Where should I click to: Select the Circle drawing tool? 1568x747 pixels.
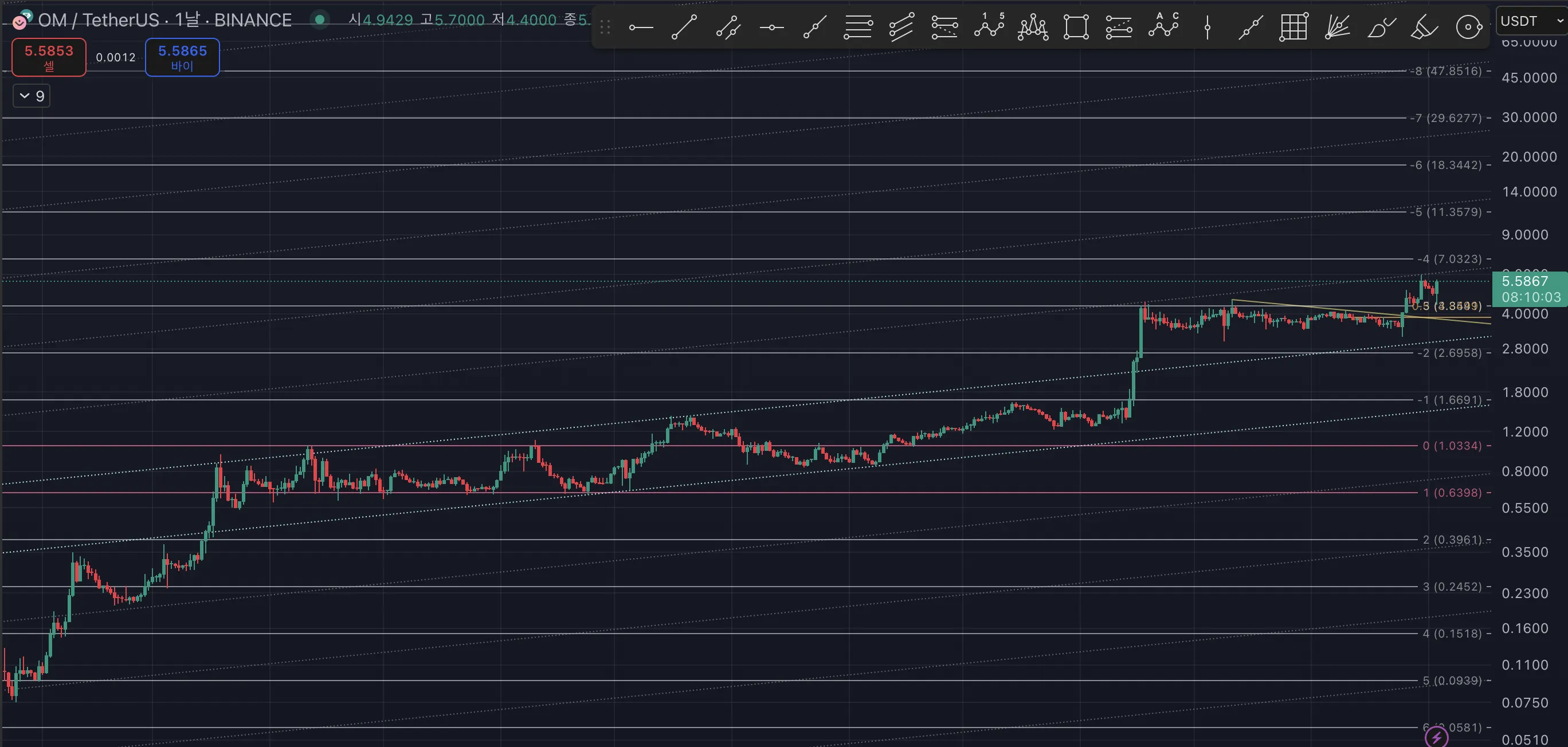1469,27
